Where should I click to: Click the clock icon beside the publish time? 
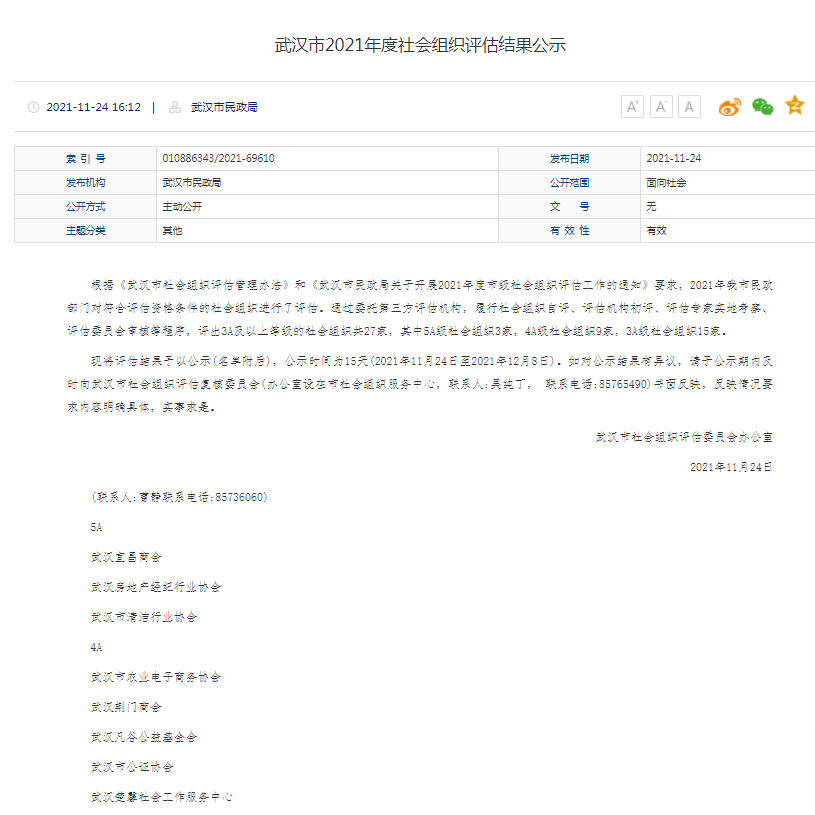tap(33, 107)
